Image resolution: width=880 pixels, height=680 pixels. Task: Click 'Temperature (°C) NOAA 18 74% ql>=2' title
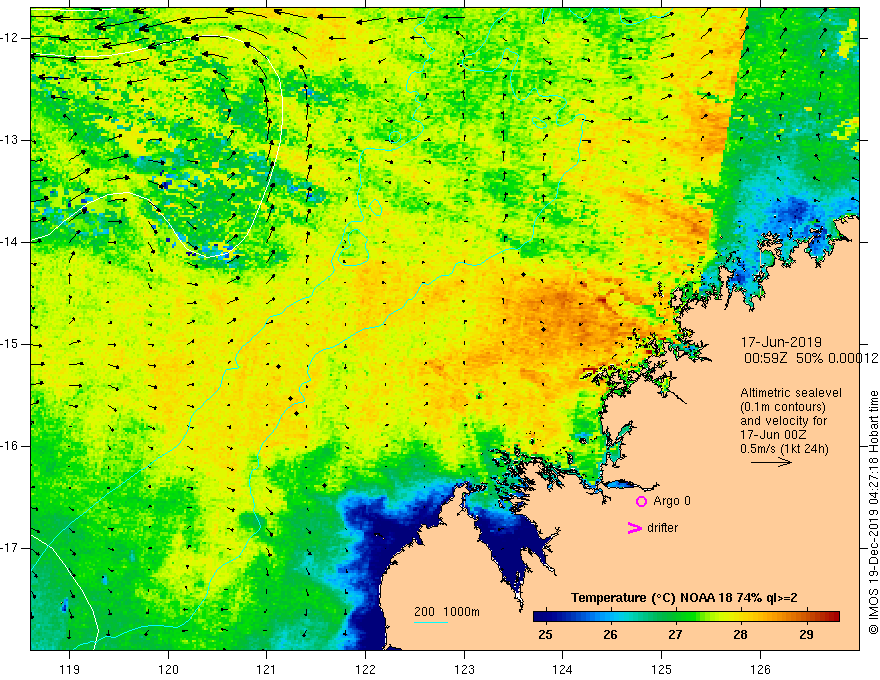tap(684, 598)
